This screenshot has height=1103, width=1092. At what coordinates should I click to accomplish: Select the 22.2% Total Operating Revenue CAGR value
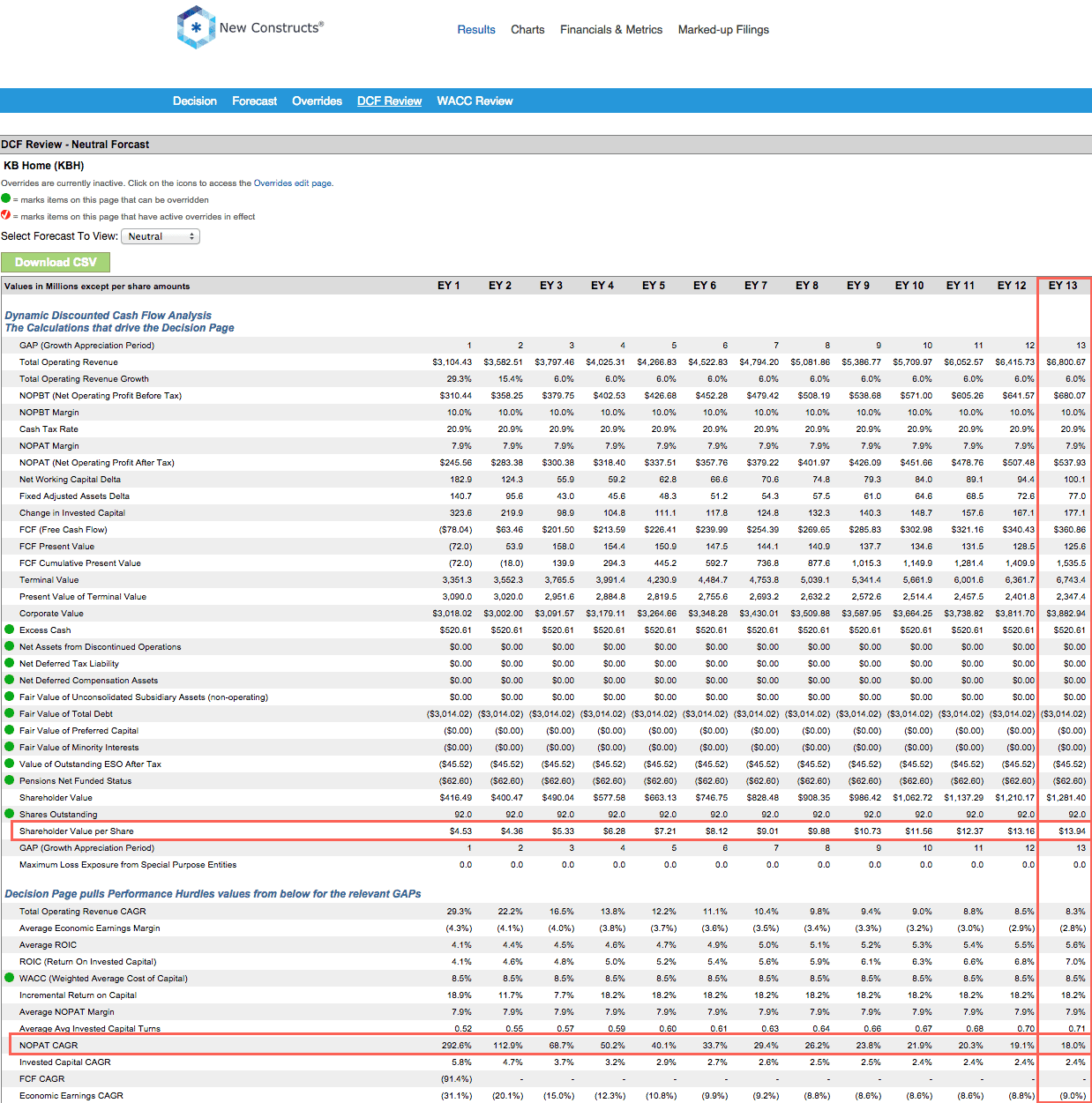[511, 912]
